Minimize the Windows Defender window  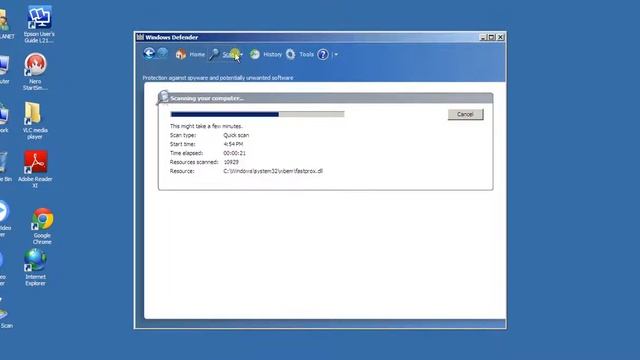click(483, 37)
